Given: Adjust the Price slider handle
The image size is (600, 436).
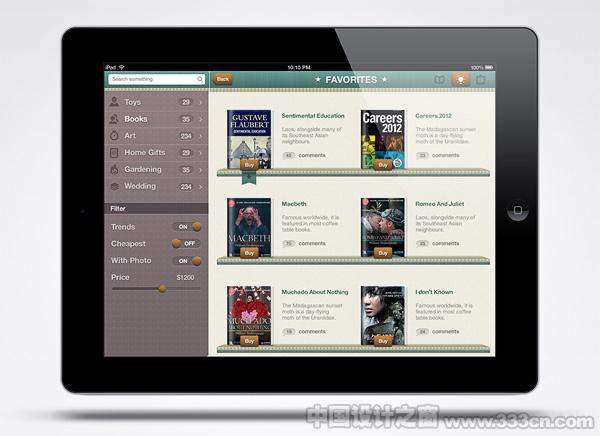Looking at the screenshot, I should [163, 289].
